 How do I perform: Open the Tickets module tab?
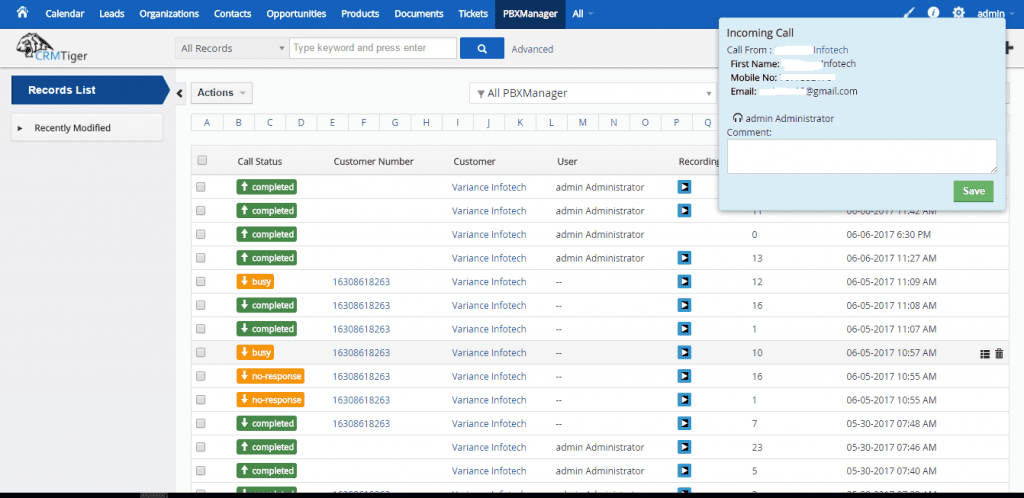tap(473, 14)
